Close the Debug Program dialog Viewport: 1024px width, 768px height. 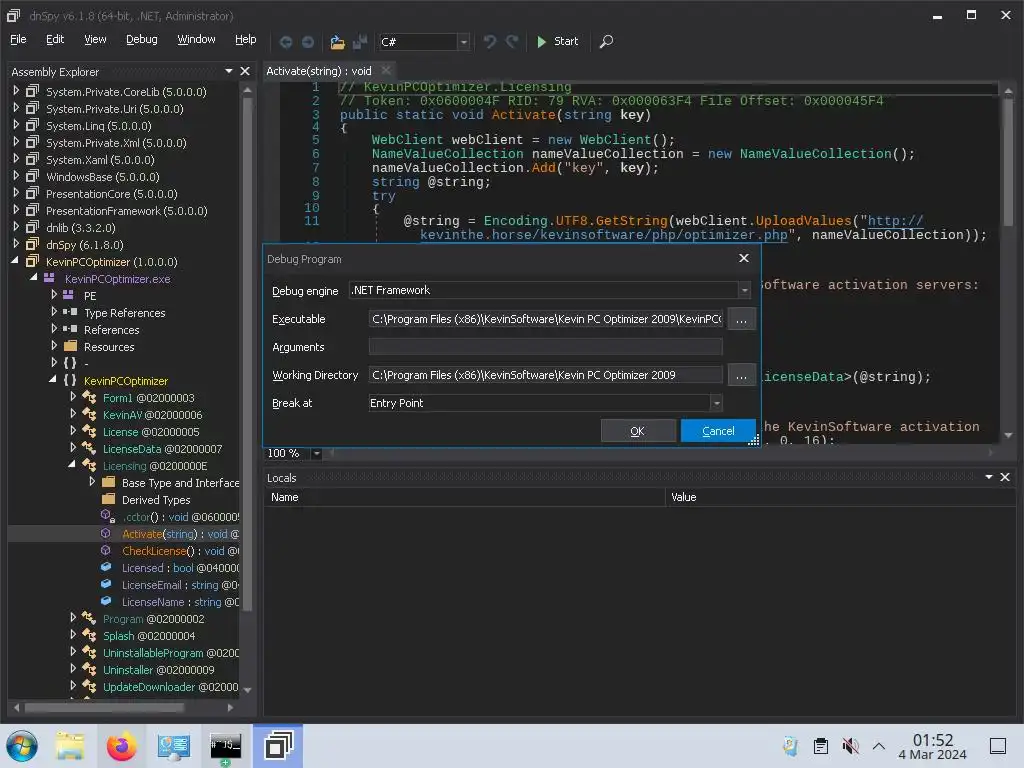pyautogui.click(x=743, y=258)
